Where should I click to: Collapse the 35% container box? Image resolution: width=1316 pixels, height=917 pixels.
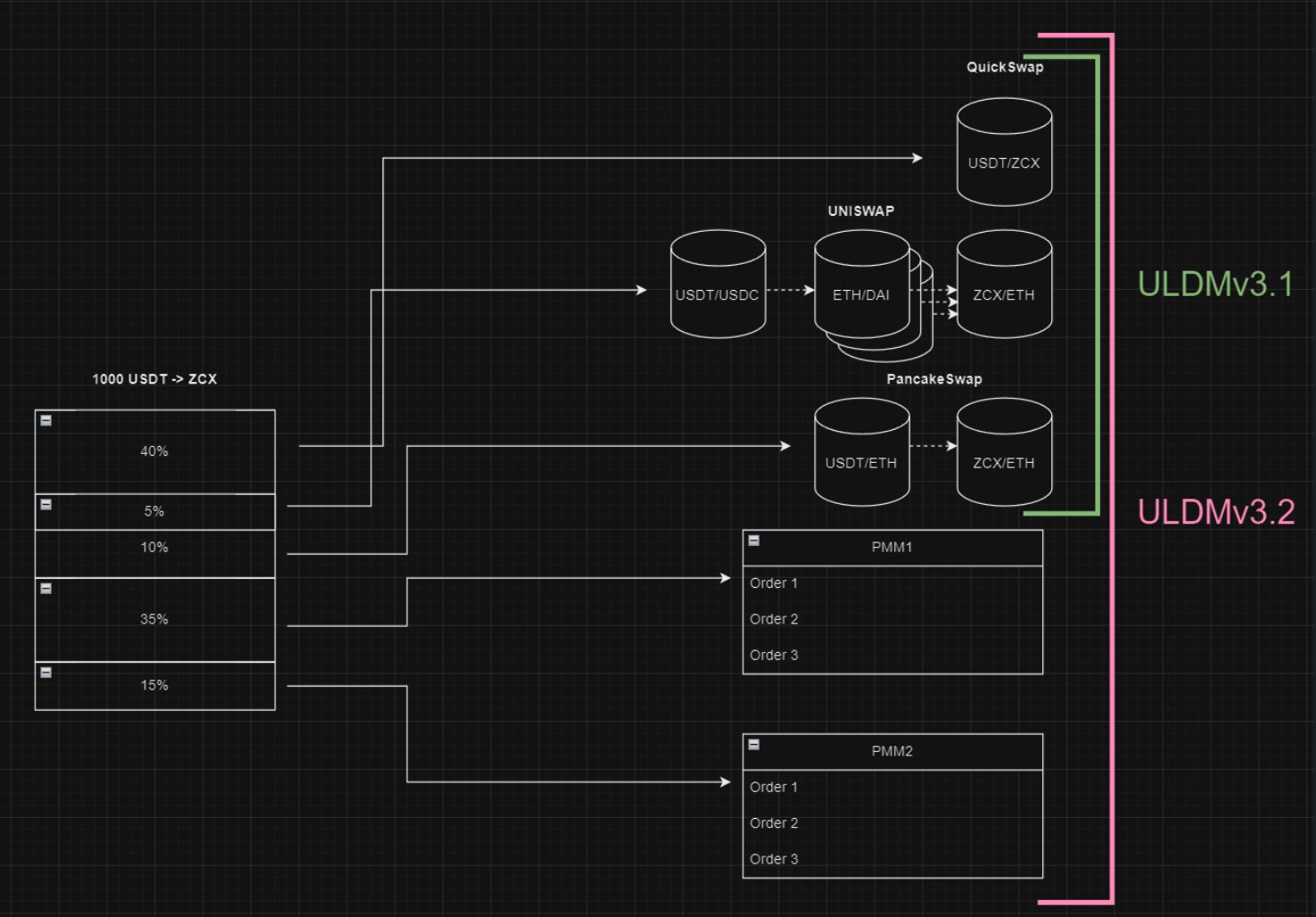46,588
